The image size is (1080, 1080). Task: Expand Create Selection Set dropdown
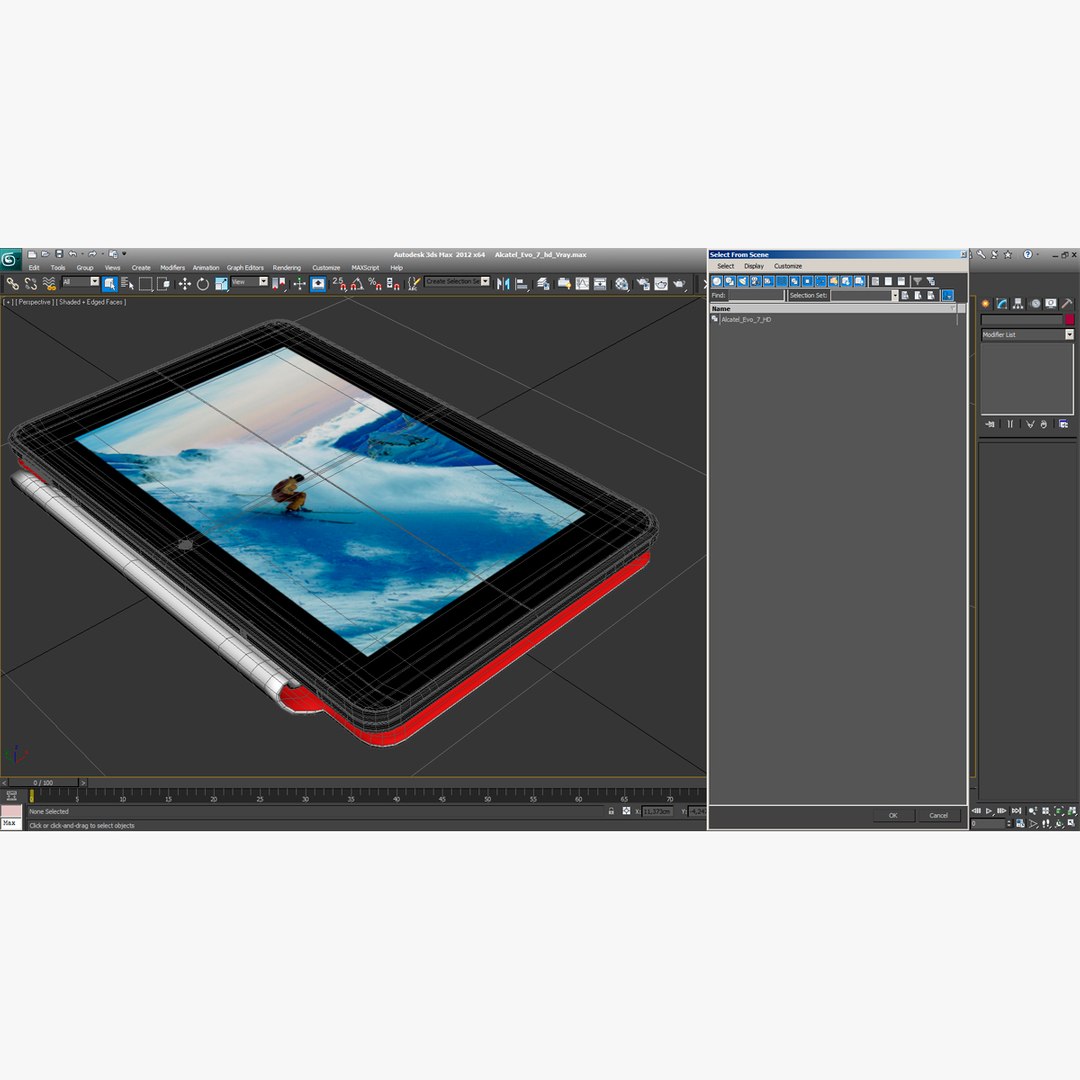tap(486, 282)
